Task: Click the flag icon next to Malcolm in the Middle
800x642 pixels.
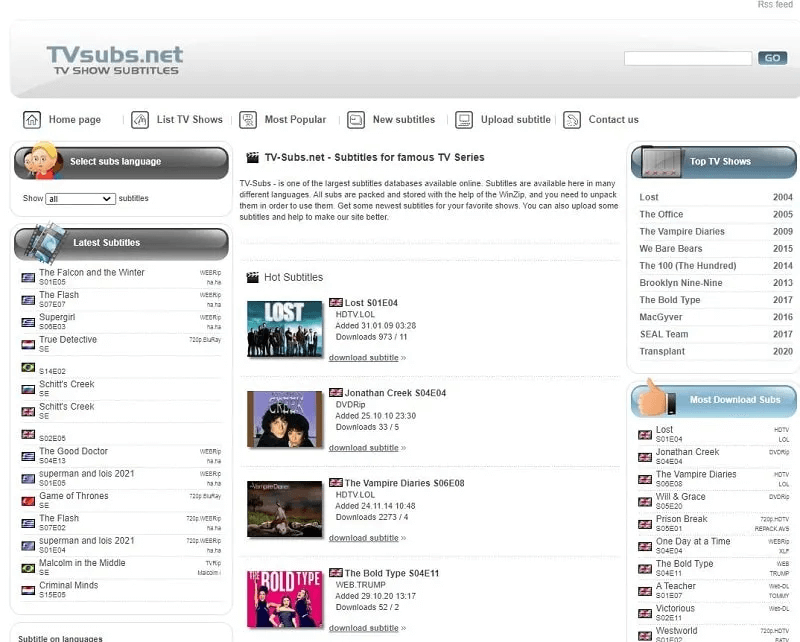Action: (x=28, y=568)
